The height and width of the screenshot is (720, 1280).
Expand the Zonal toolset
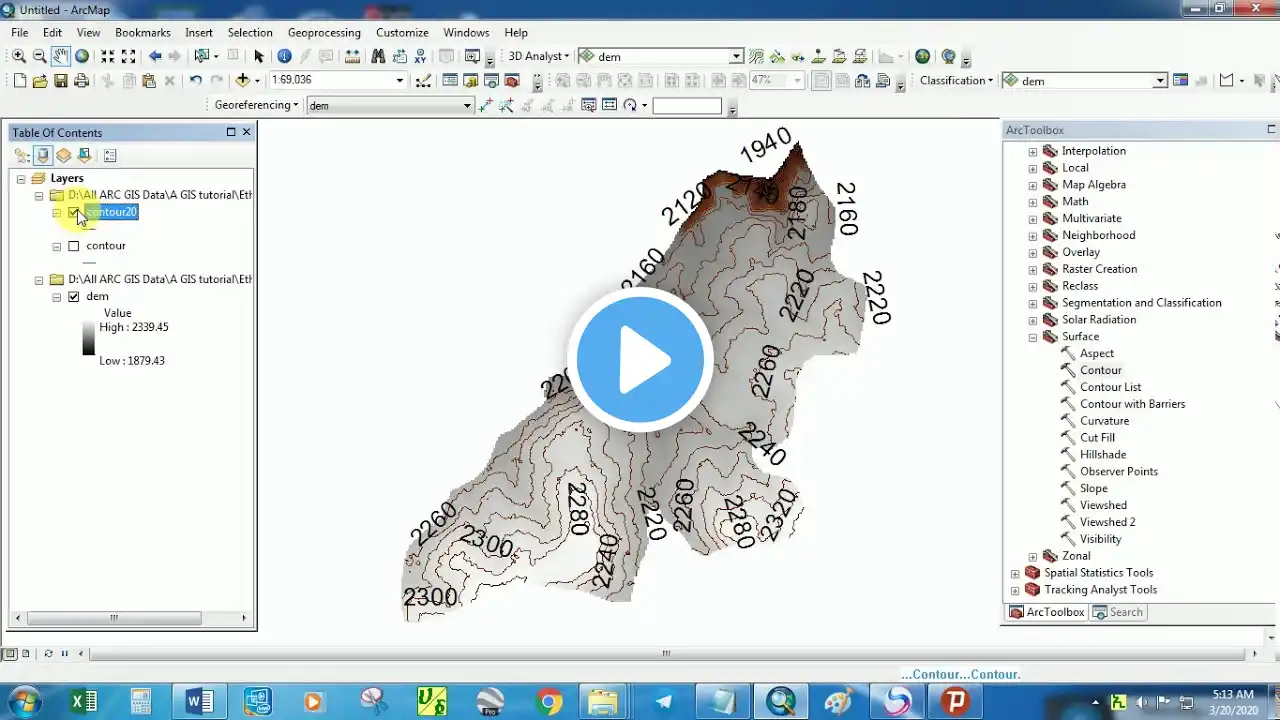pos(1033,556)
